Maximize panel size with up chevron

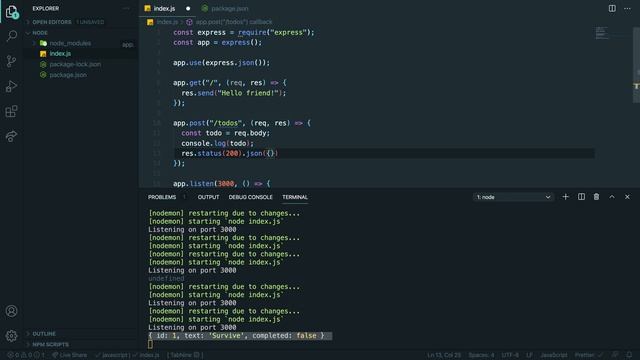(612, 197)
